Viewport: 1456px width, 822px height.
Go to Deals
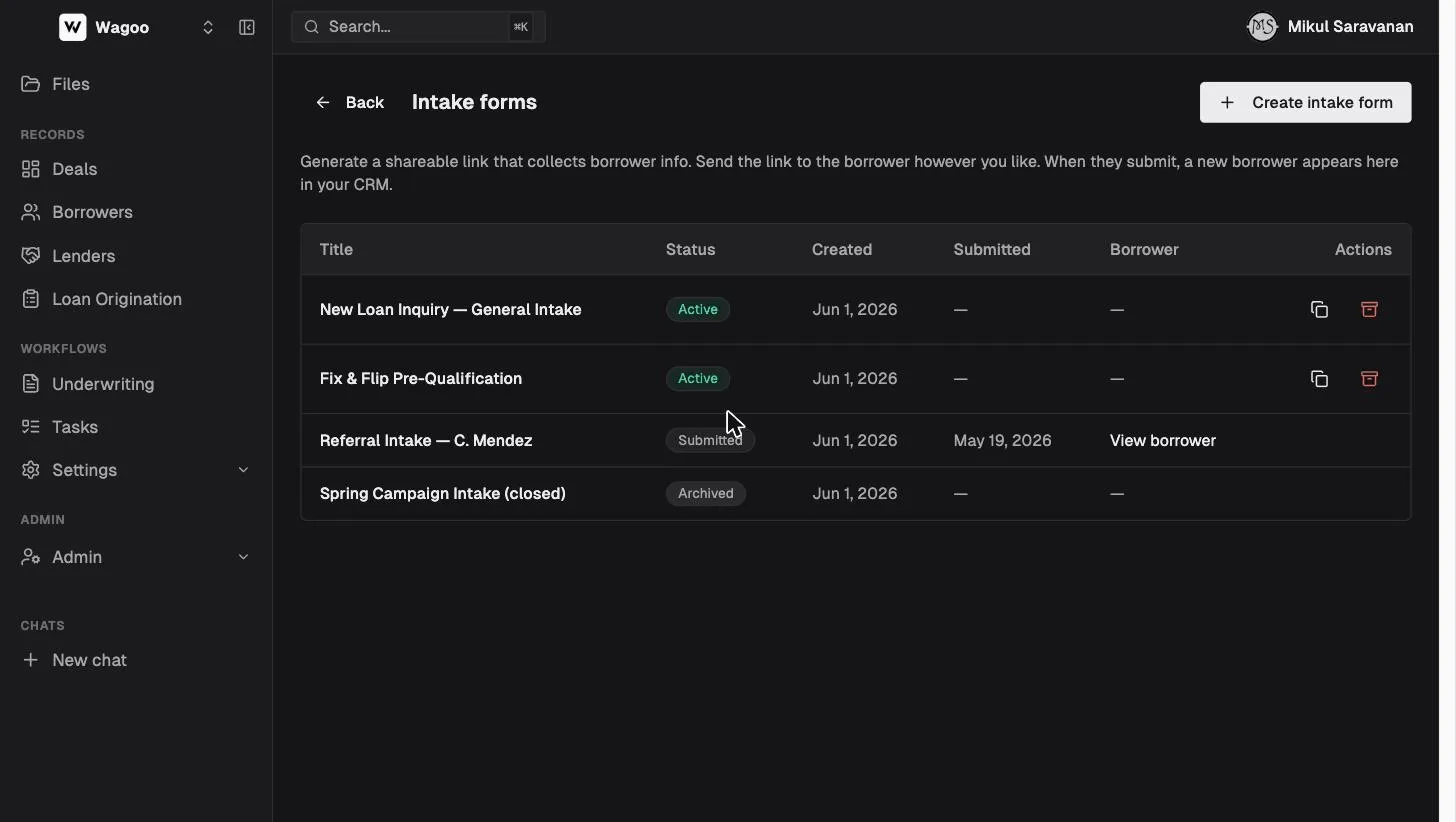point(136,169)
